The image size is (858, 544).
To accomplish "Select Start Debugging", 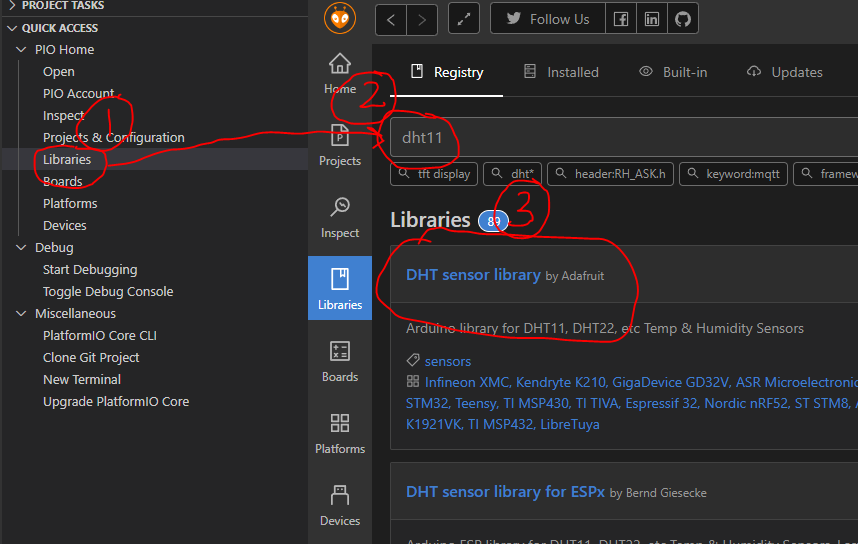I will (90, 269).
